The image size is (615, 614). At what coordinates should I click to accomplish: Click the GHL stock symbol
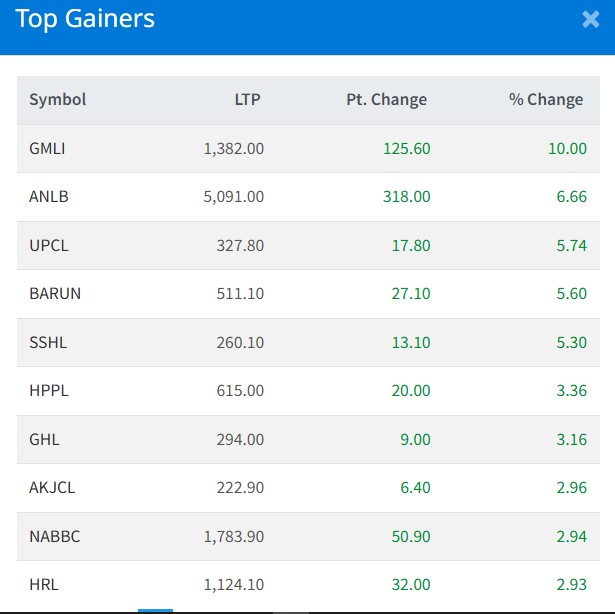[x=44, y=439]
